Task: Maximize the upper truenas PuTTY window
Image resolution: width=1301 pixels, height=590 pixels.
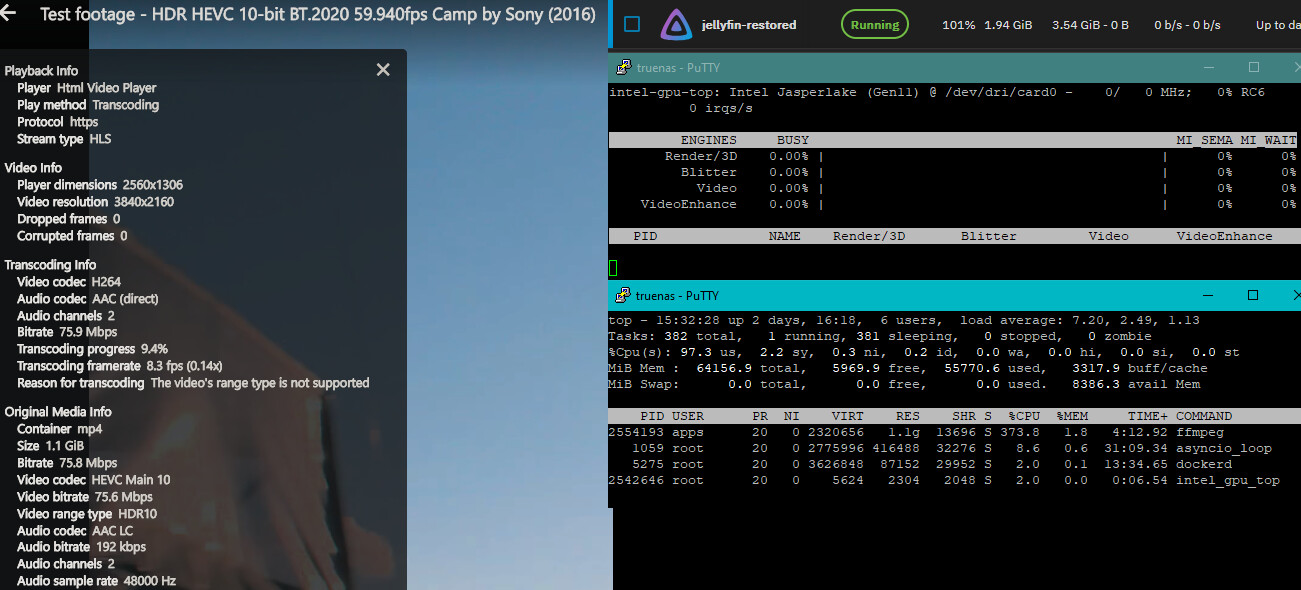Action: click(1253, 68)
